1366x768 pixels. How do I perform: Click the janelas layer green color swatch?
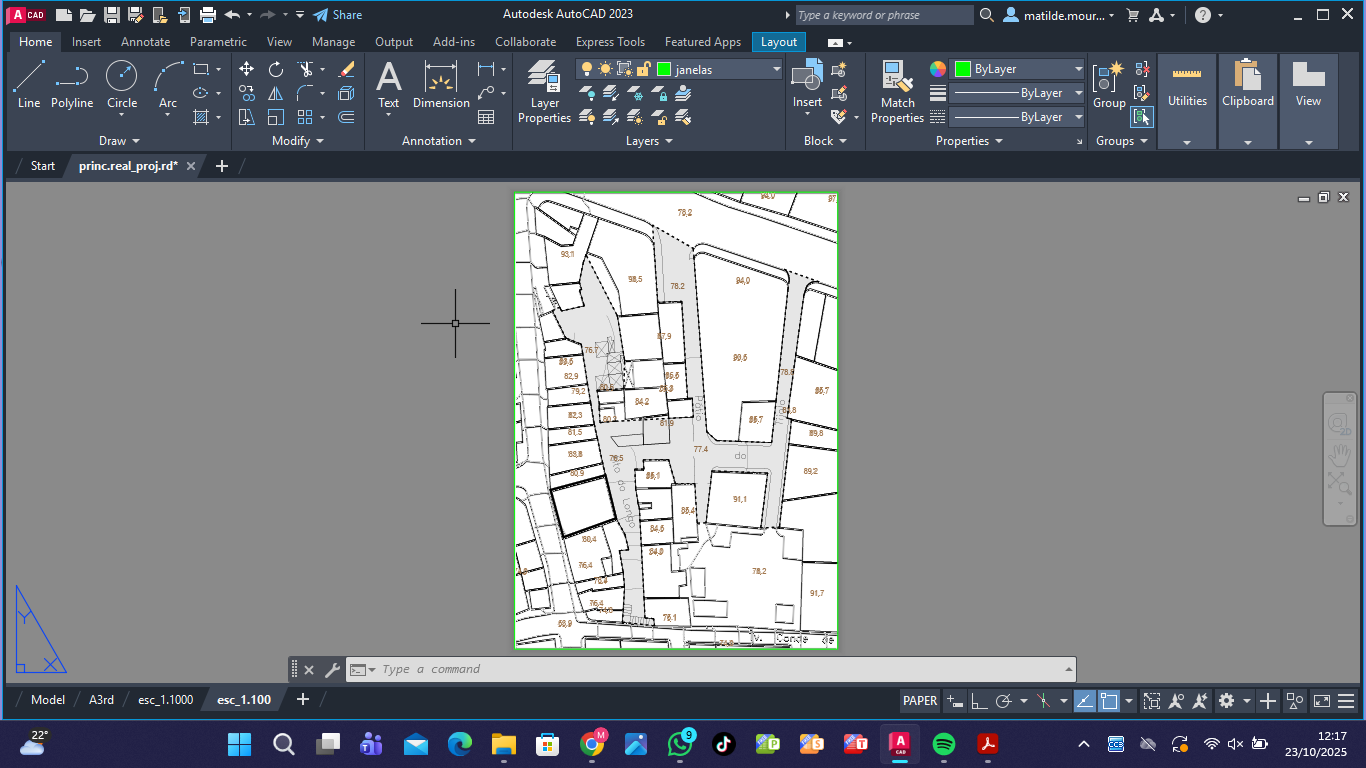pyautogui.click(x=663, y=69)
